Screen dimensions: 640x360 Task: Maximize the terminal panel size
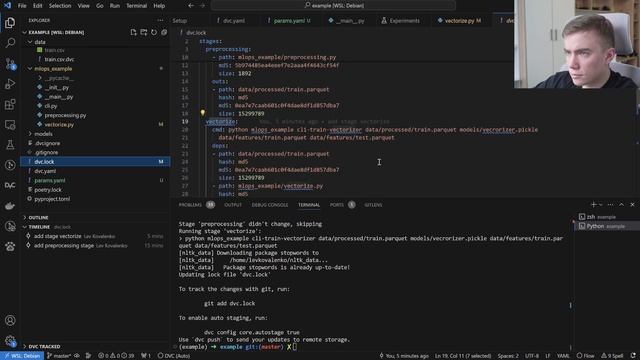621,204
